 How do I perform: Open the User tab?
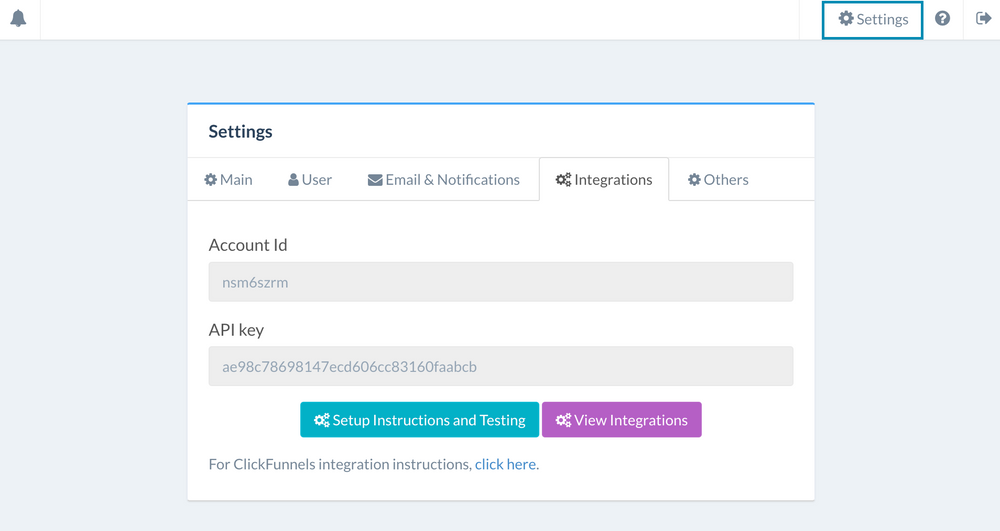[x=310, y=180]
